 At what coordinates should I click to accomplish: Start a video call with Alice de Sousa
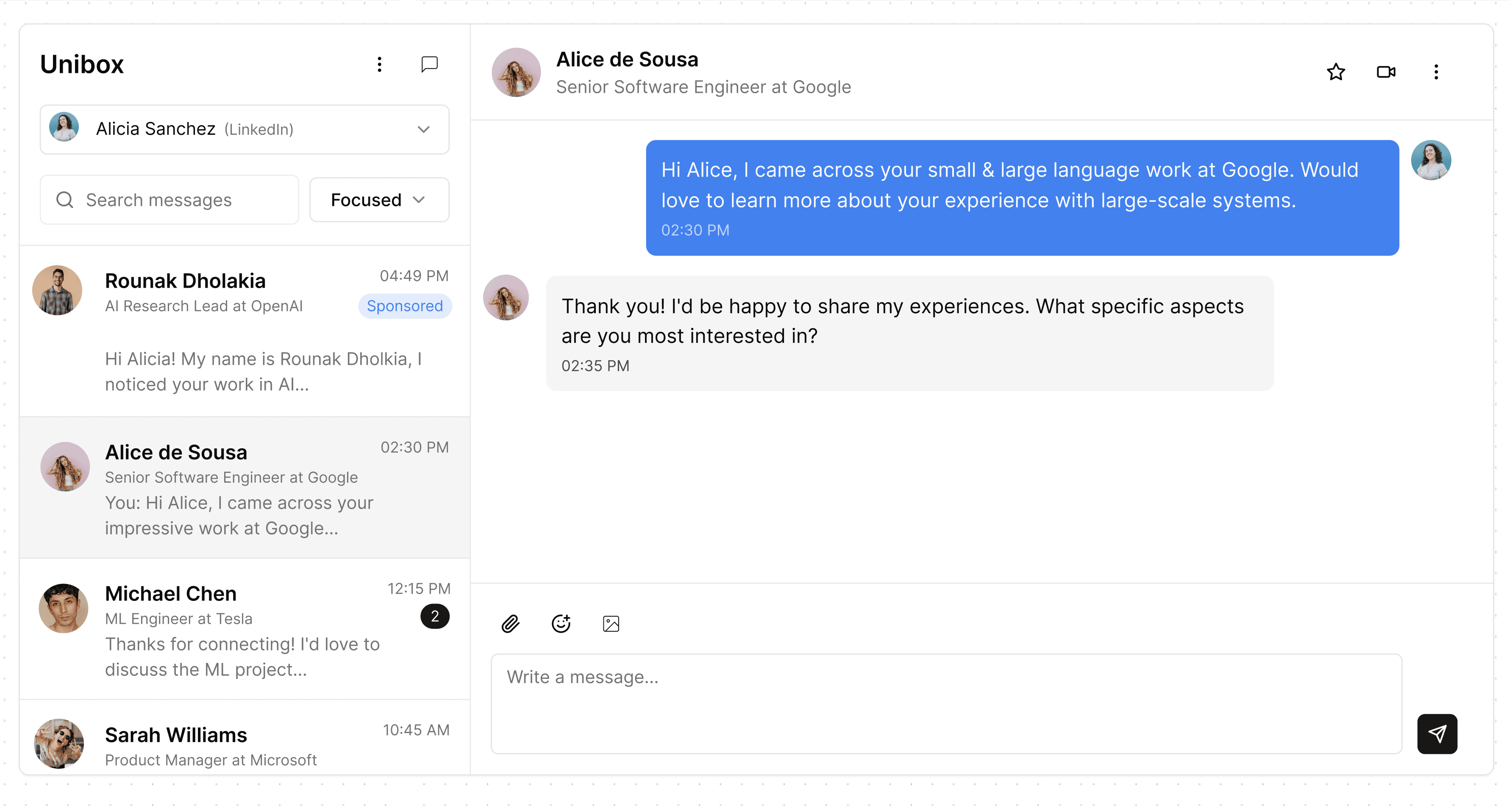(1386, 72)
